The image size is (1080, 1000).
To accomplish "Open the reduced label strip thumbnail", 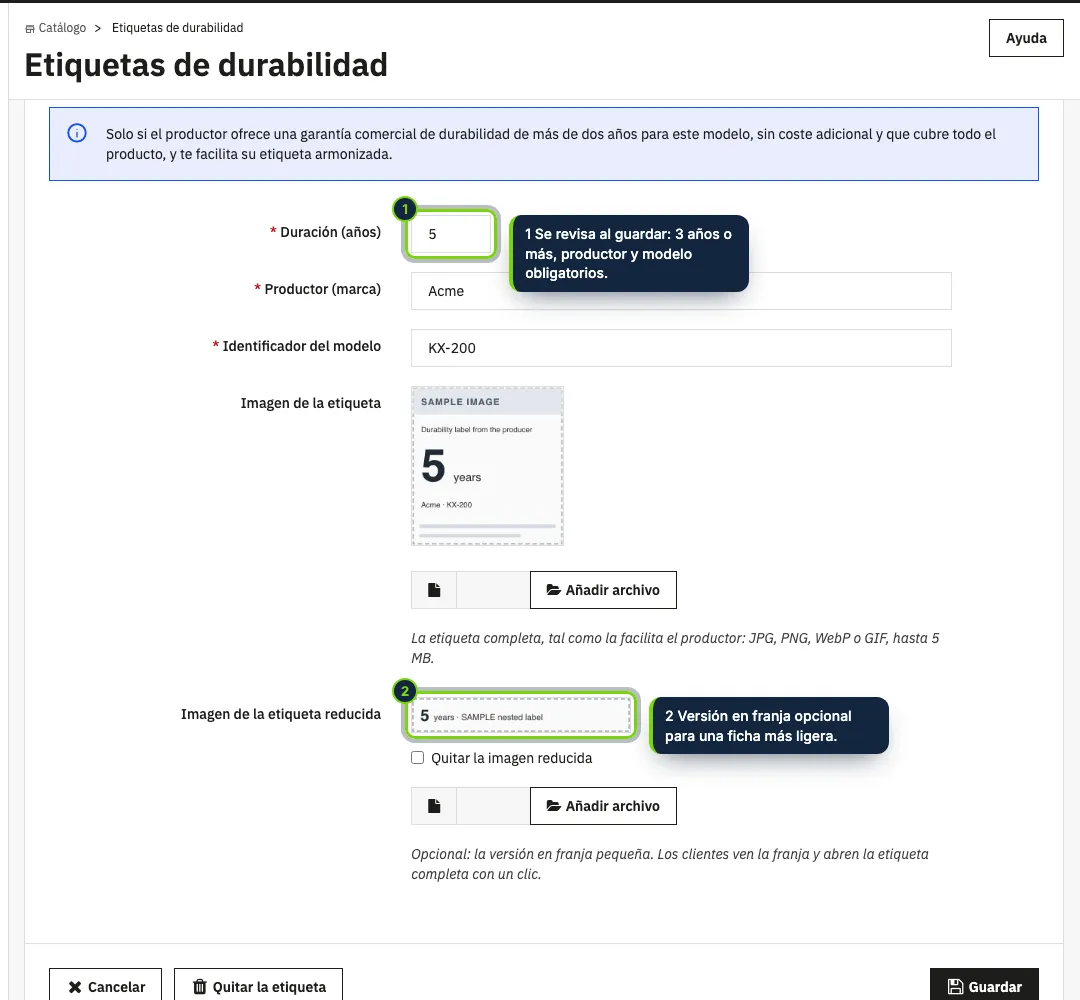I will tap(520, 716).
